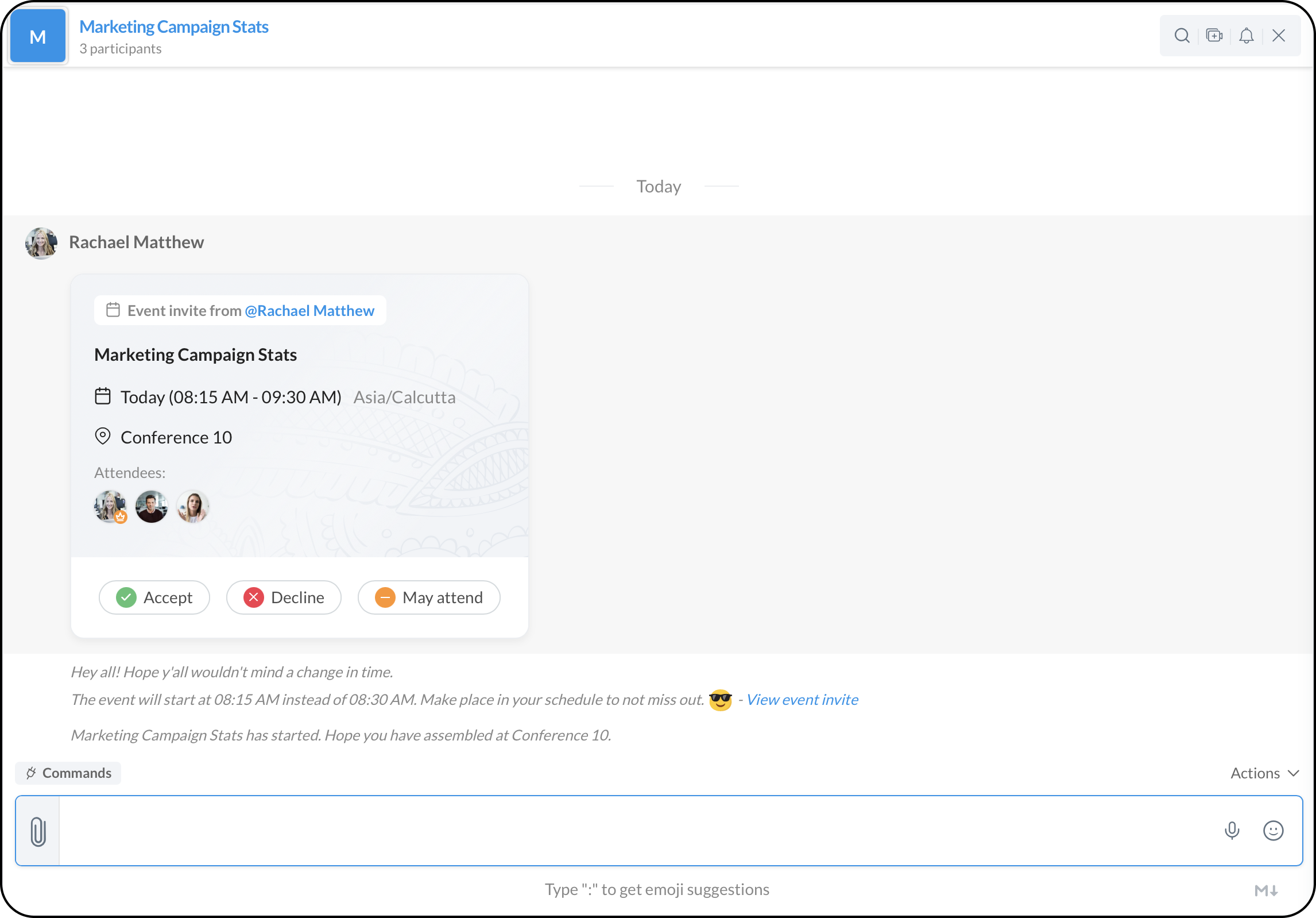Open the emoji picker smiley icon
Screen dimensions: 1316x918
pos(1273,831)
